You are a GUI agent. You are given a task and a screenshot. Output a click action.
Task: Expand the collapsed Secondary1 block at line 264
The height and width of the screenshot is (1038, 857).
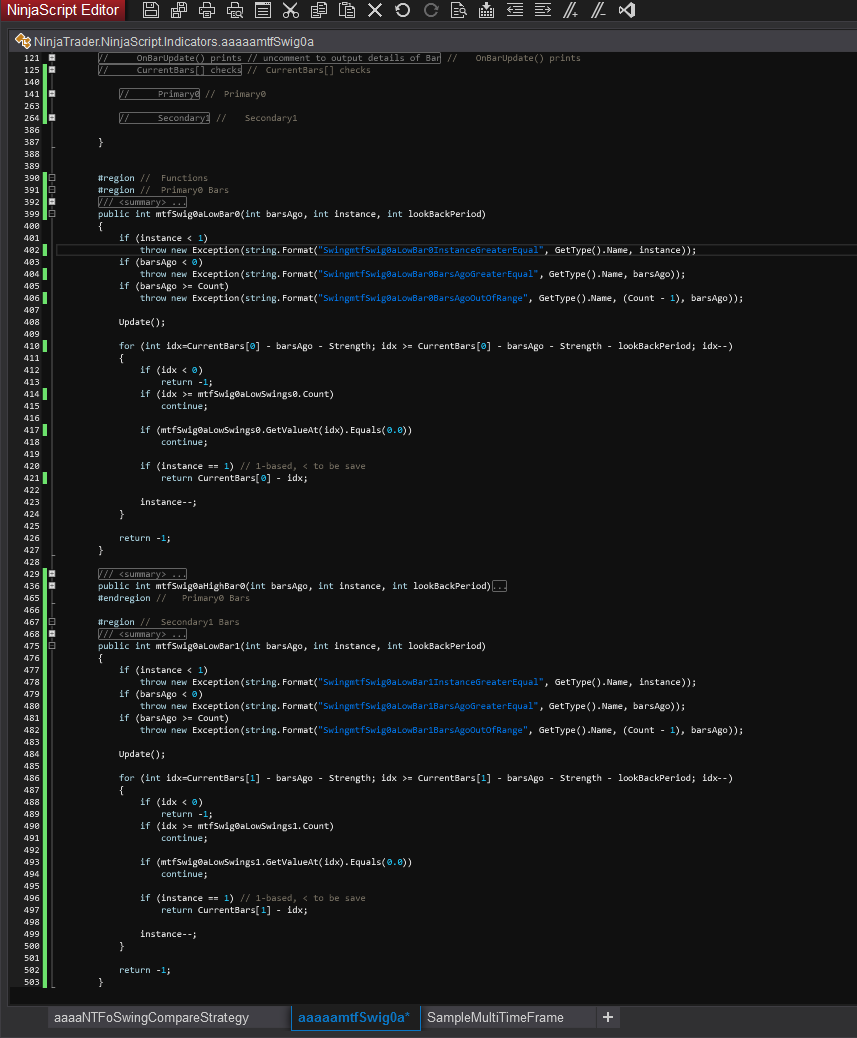click(52, 118)
